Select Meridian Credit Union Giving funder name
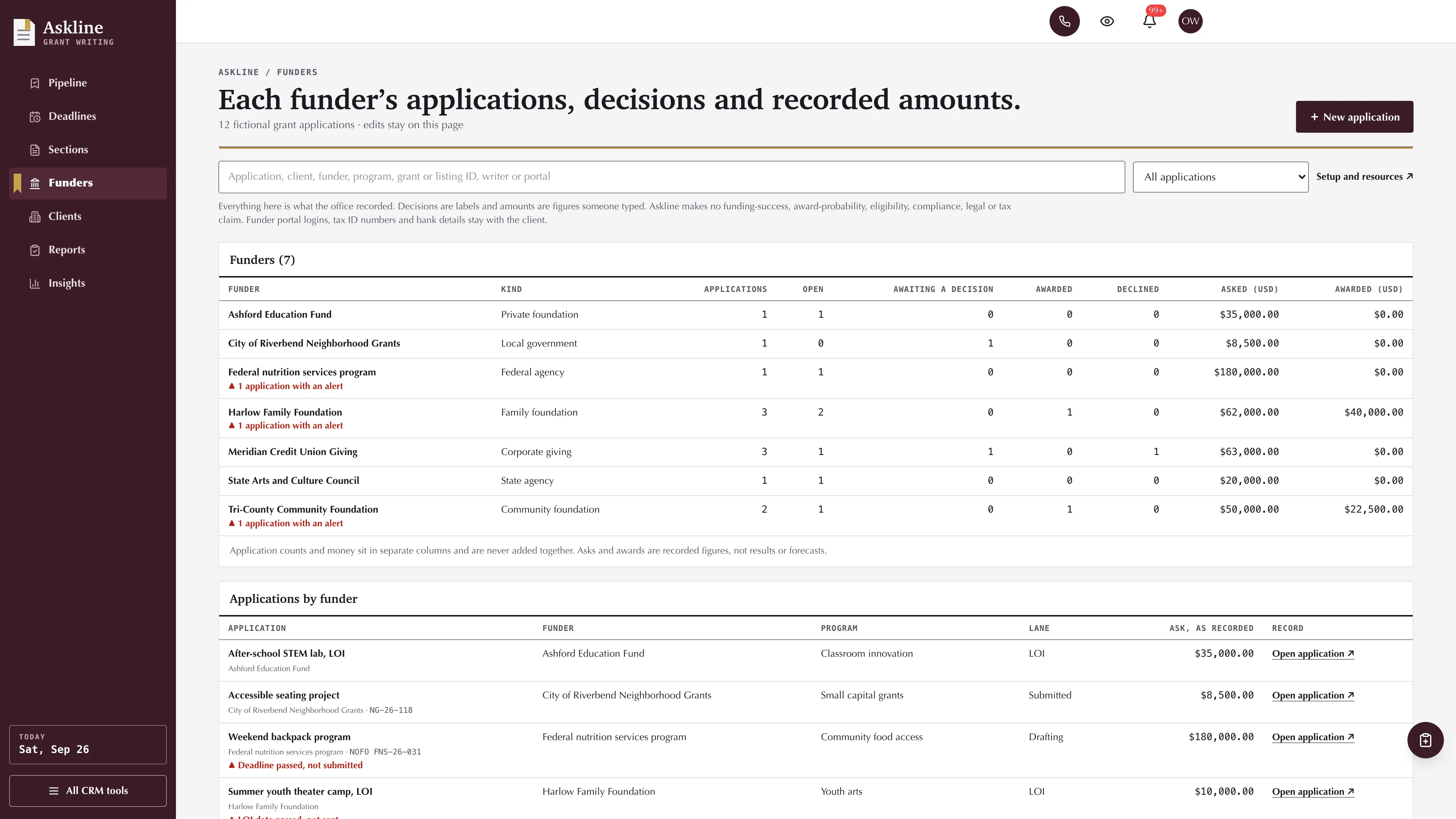The width and height of the screenshot is (1456, 819). point(293,452)
